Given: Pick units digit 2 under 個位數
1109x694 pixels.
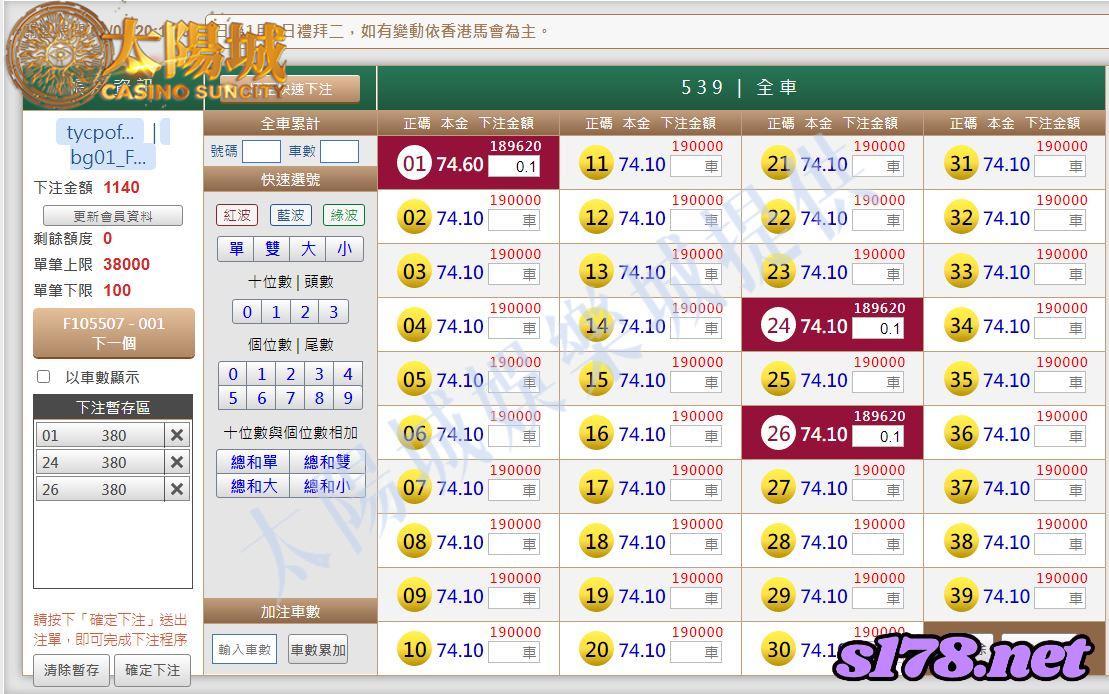Looking at the screenshot, I should (x=290, y=374).
